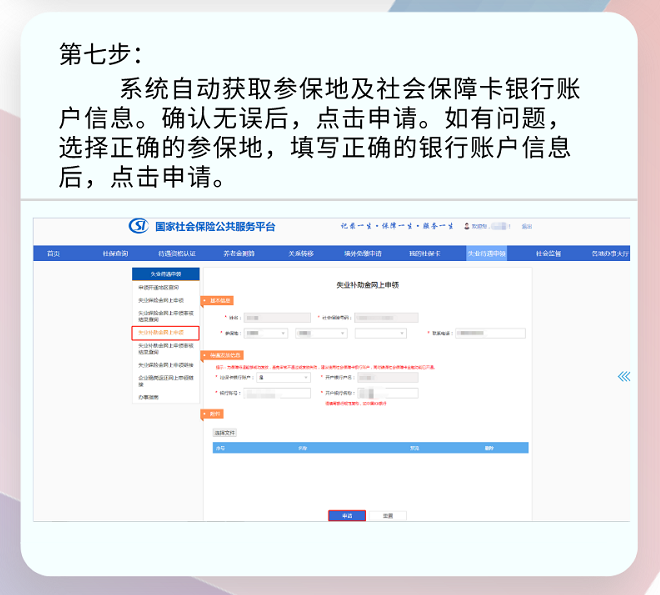Click the 银行账号 input field
660x595 pixels.
click(277, 393)
